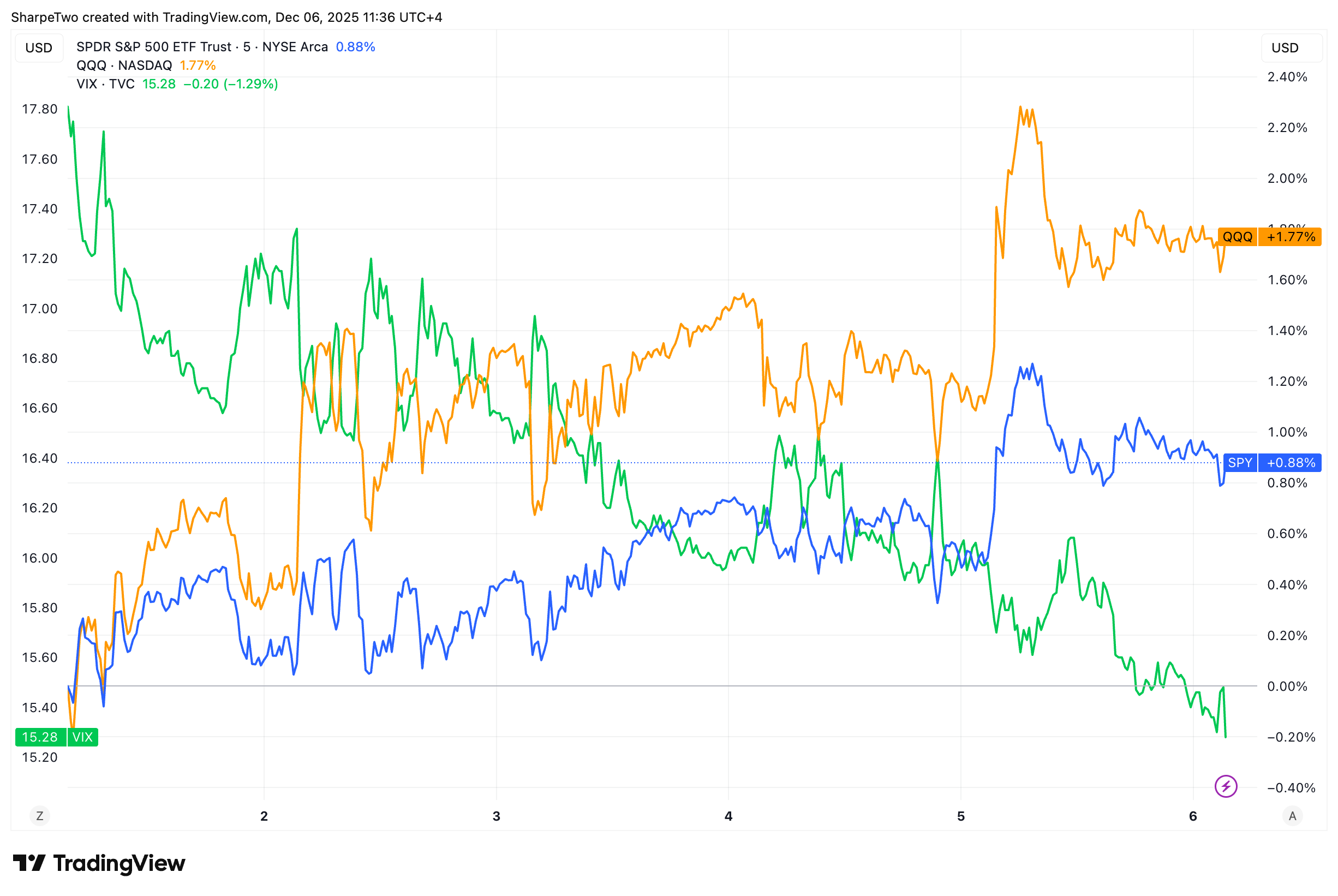Click the round A auto-scale button

[x=1292, y=816]
